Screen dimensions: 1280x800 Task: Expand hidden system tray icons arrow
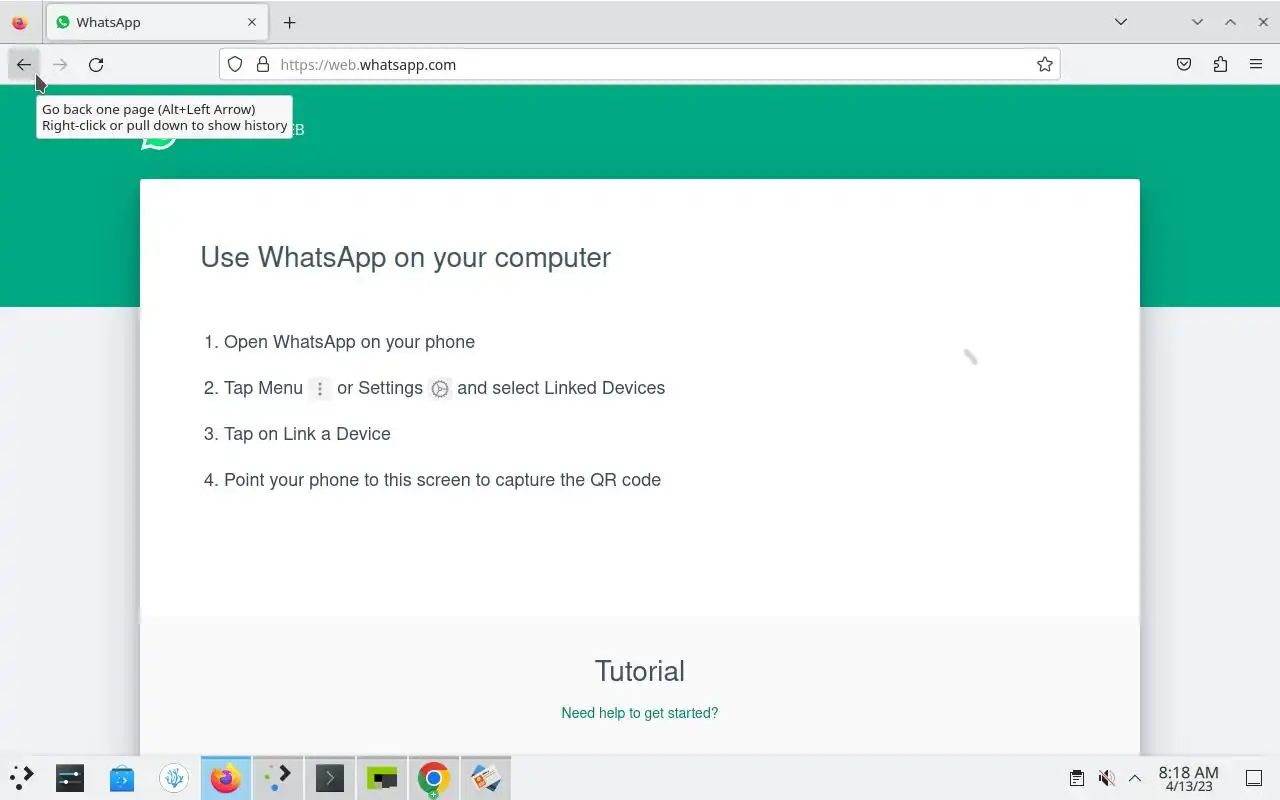[x=1135, y=778]
